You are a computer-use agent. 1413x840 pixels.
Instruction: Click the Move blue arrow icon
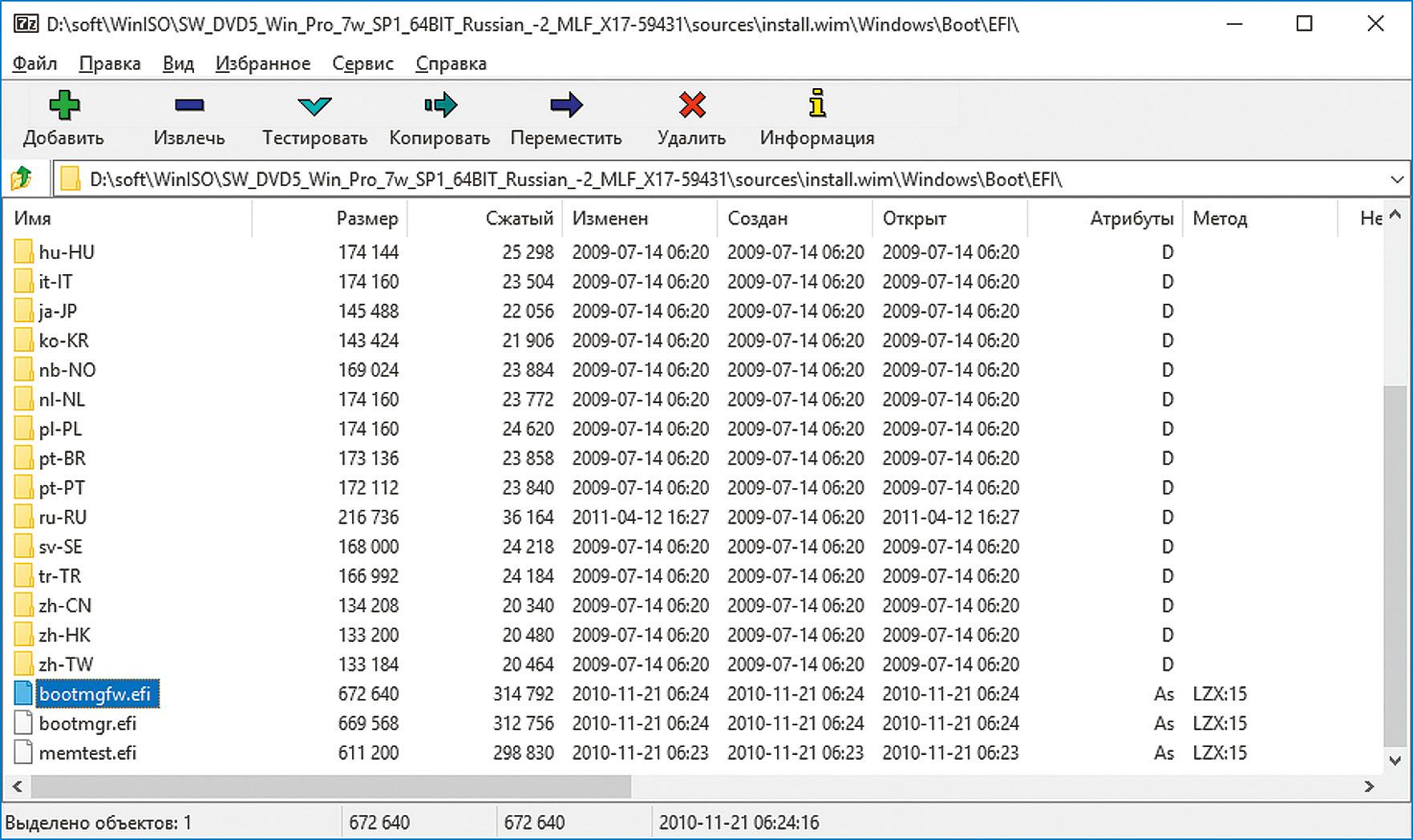(x=566, y=105)
